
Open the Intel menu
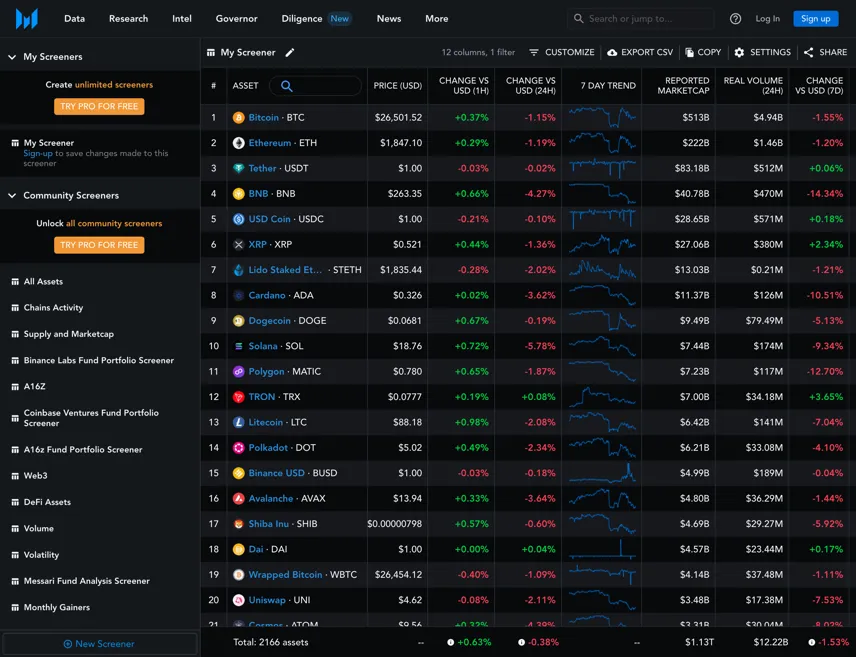tap(182, 19)
